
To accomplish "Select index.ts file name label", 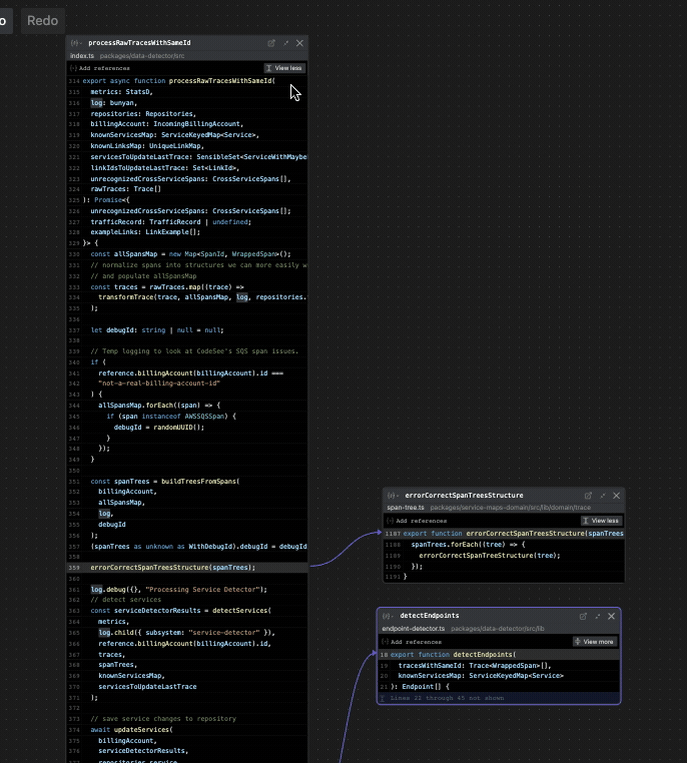I will 82,55.
